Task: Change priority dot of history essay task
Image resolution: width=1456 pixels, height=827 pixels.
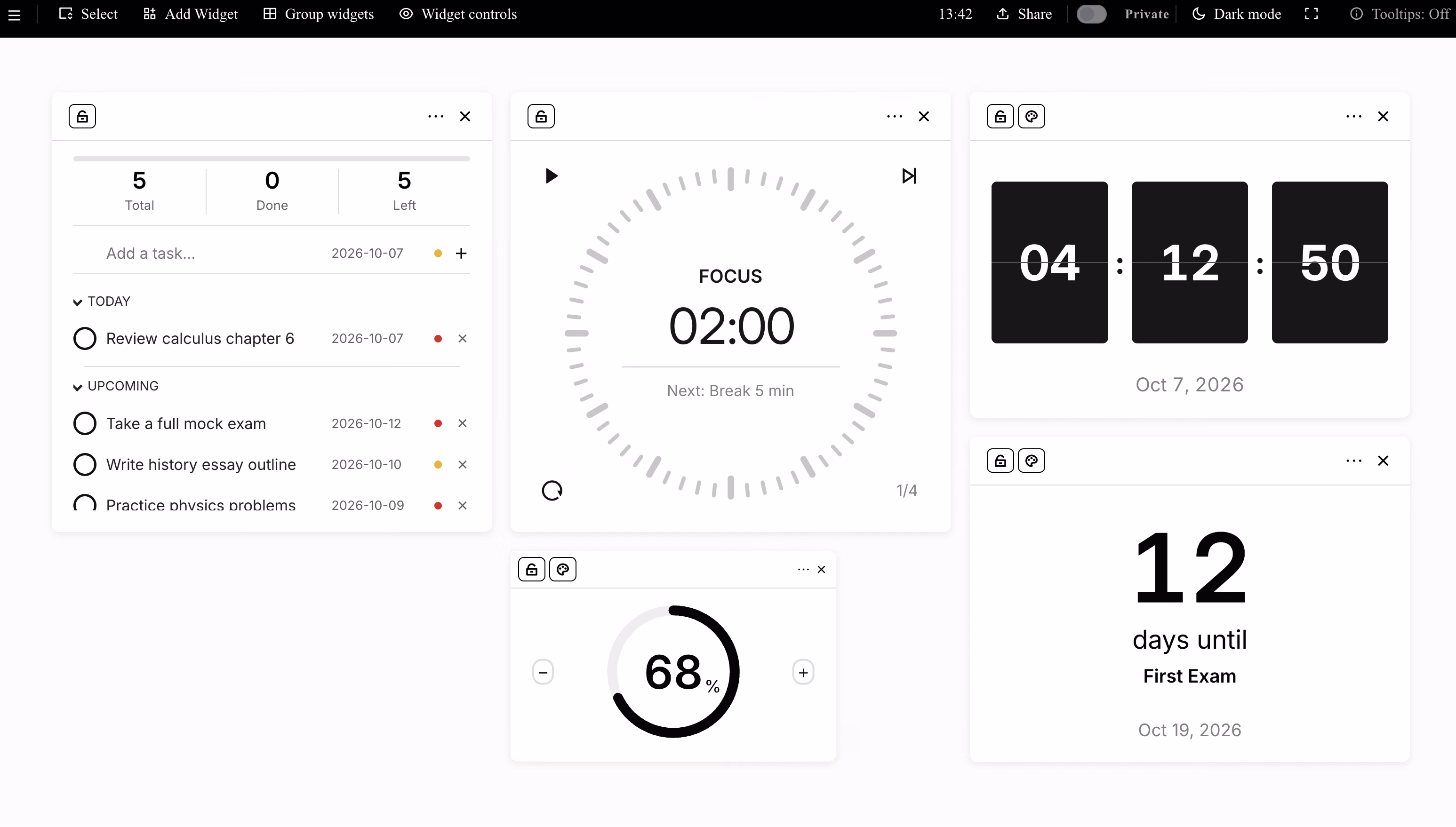Action: point(438,465)
